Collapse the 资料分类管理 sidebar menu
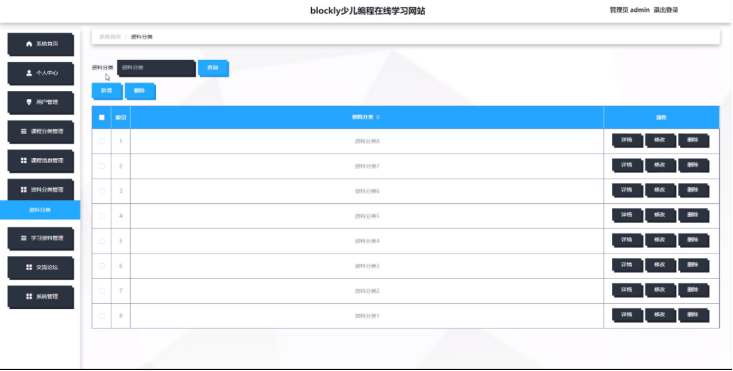The width and height of the screenshot is (733, 371). tap(41, 190)
